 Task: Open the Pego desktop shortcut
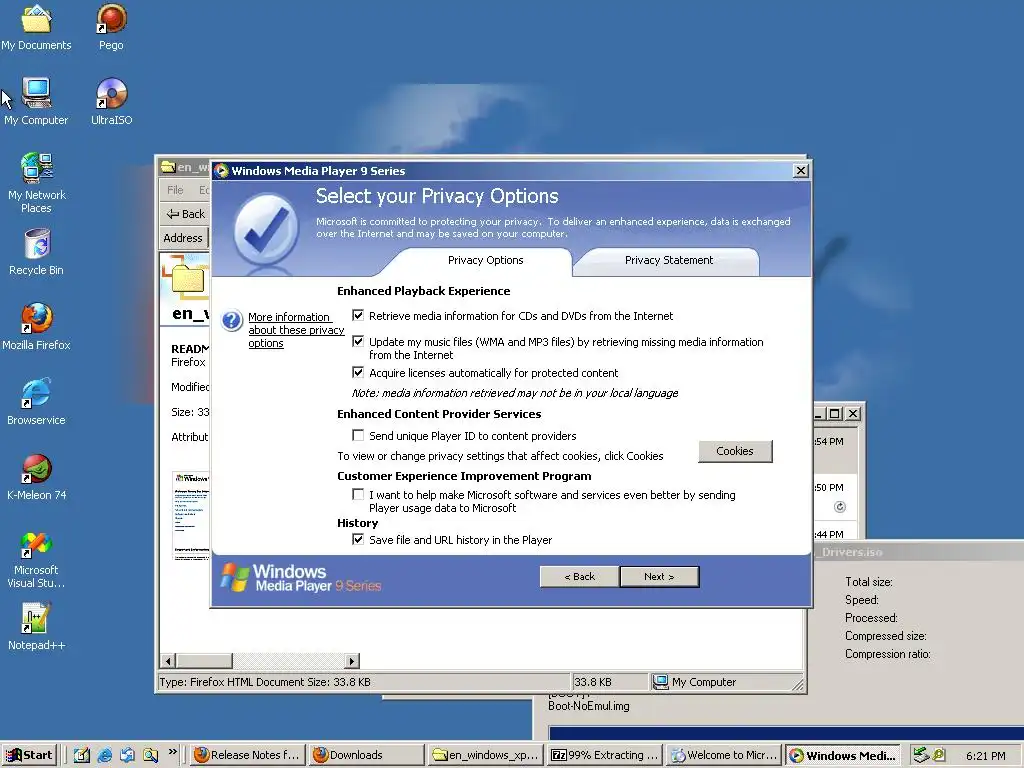tap(111, 27)
